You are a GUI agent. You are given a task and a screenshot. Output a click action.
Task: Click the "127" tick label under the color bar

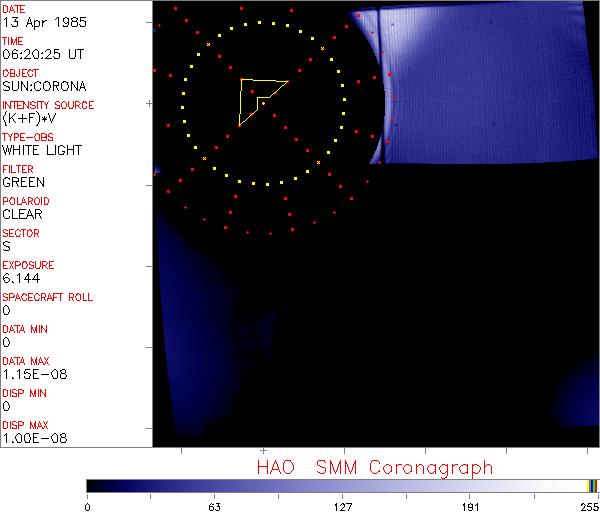342,506
